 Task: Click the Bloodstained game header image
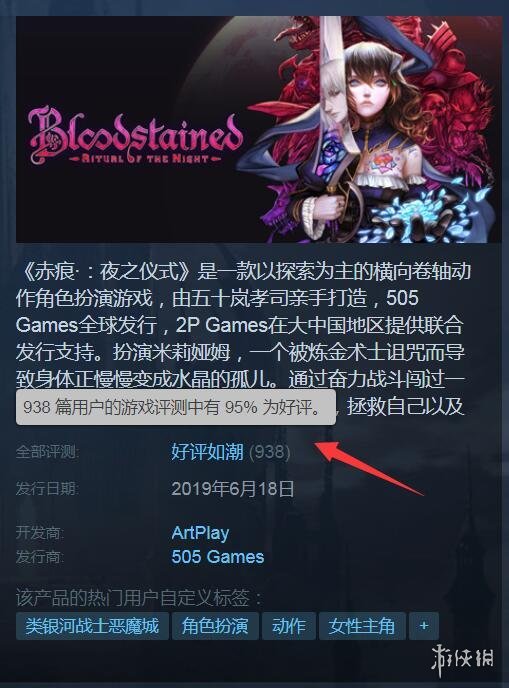[259, 129]
